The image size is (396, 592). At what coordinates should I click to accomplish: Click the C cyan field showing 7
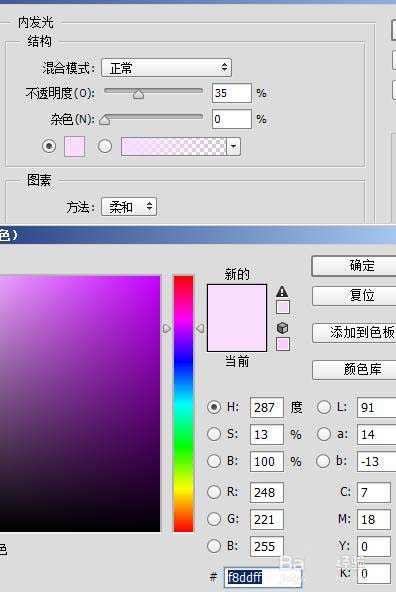click(374, 492)
